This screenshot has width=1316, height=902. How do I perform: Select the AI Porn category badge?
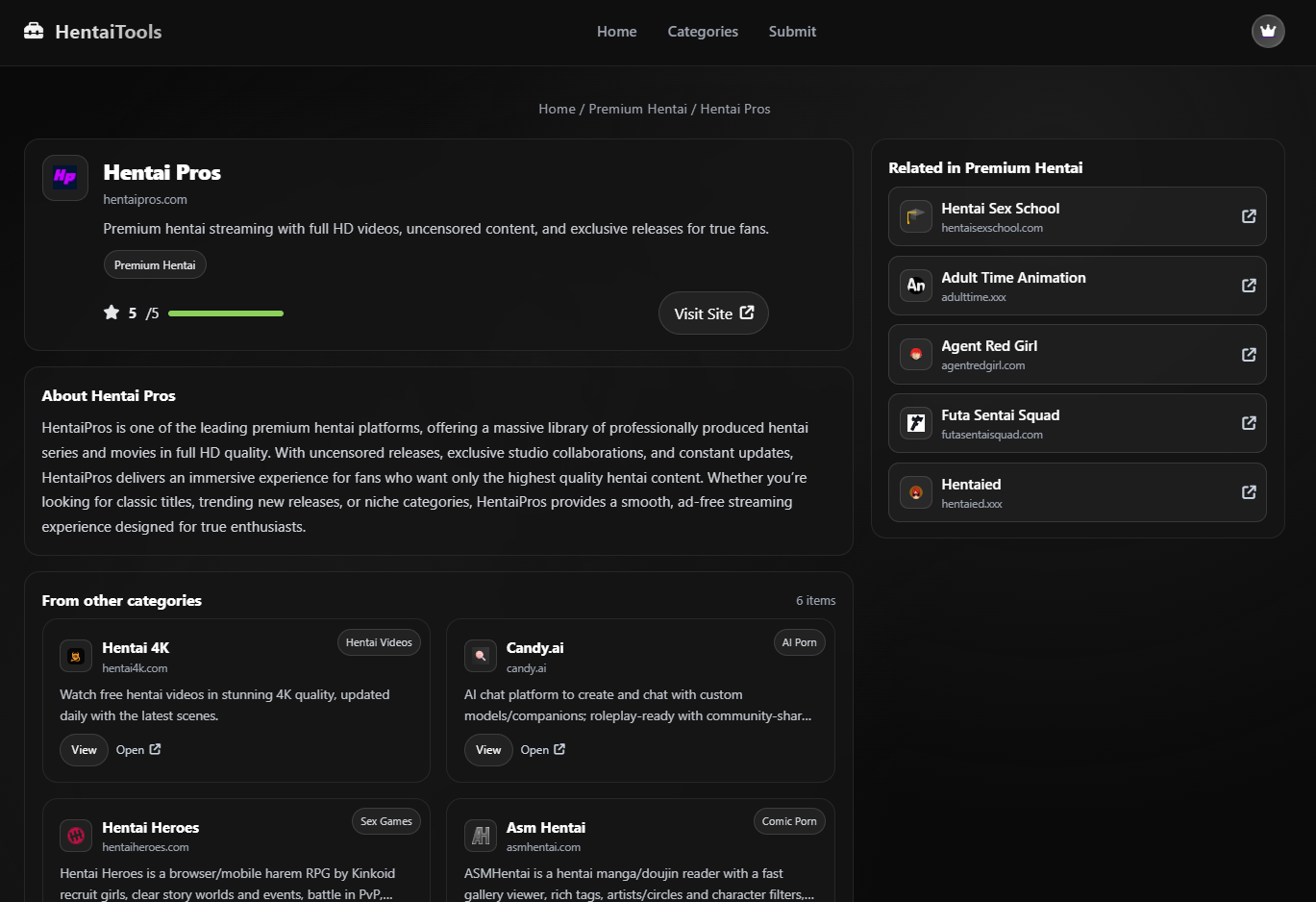pyautogui.click(x=799, y=642)
